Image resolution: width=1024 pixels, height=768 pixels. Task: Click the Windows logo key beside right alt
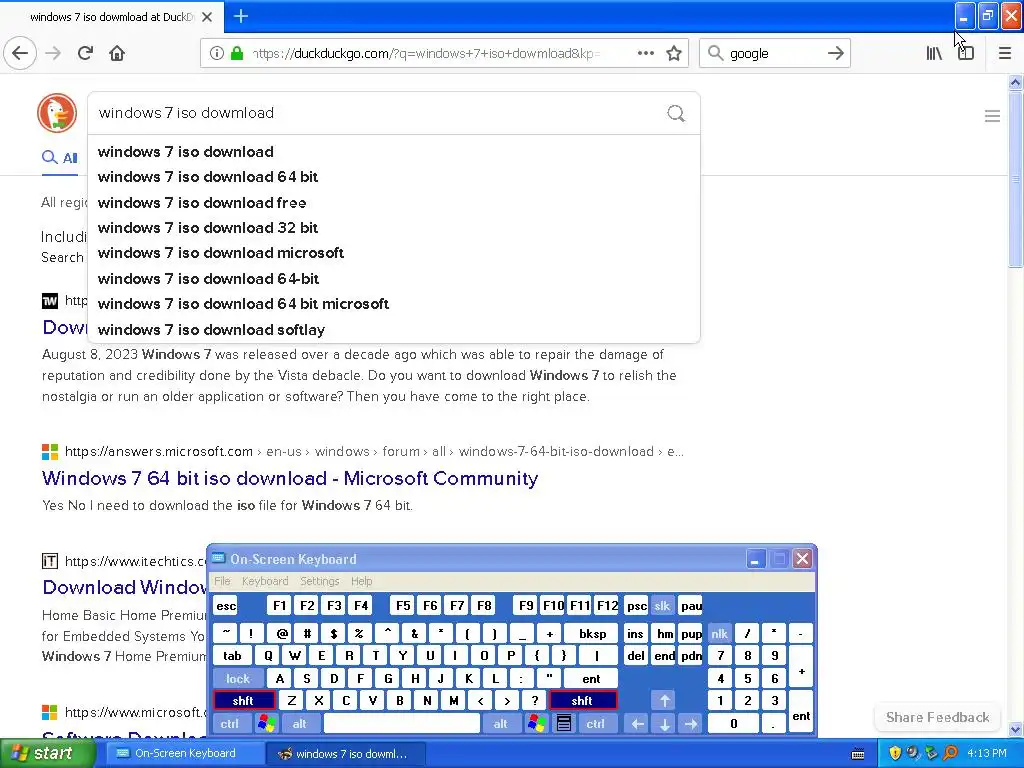pyautogui.click(x=537, y=724)
